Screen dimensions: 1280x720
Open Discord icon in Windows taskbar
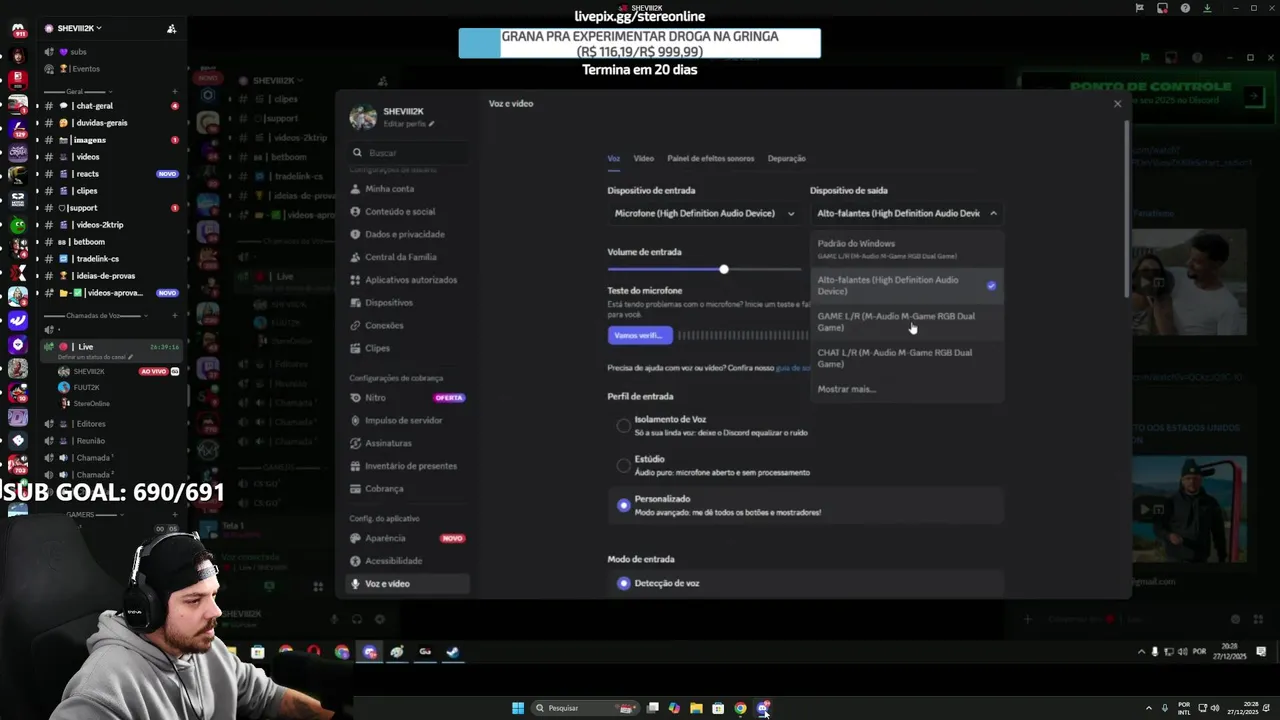[x=763, y=708]
